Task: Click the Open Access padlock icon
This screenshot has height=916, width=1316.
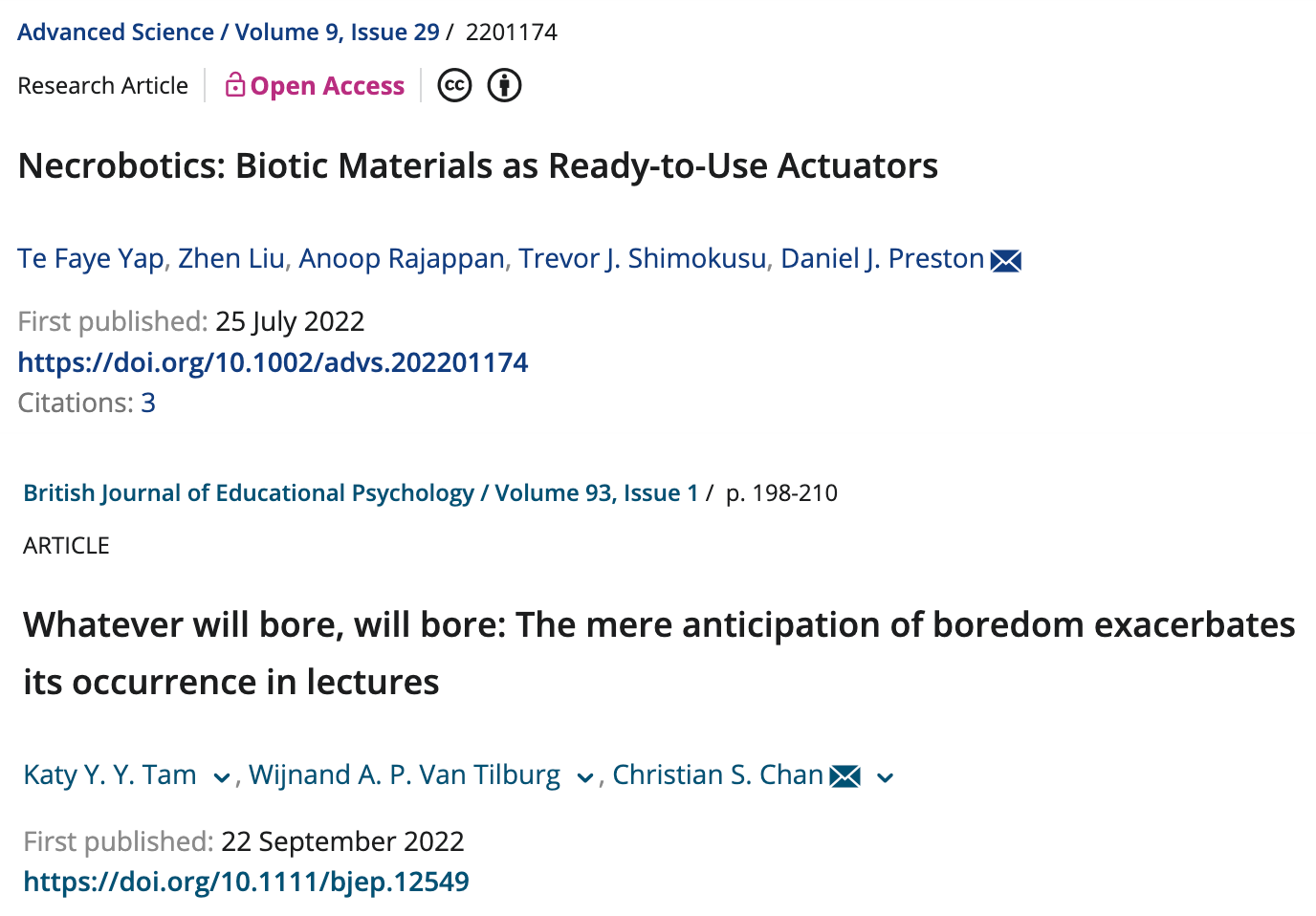Action: pos(234,85)
